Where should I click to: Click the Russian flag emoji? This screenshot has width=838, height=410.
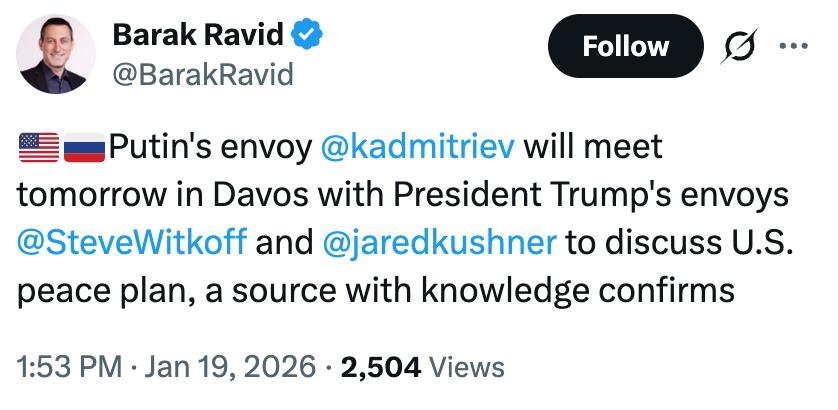84,149
